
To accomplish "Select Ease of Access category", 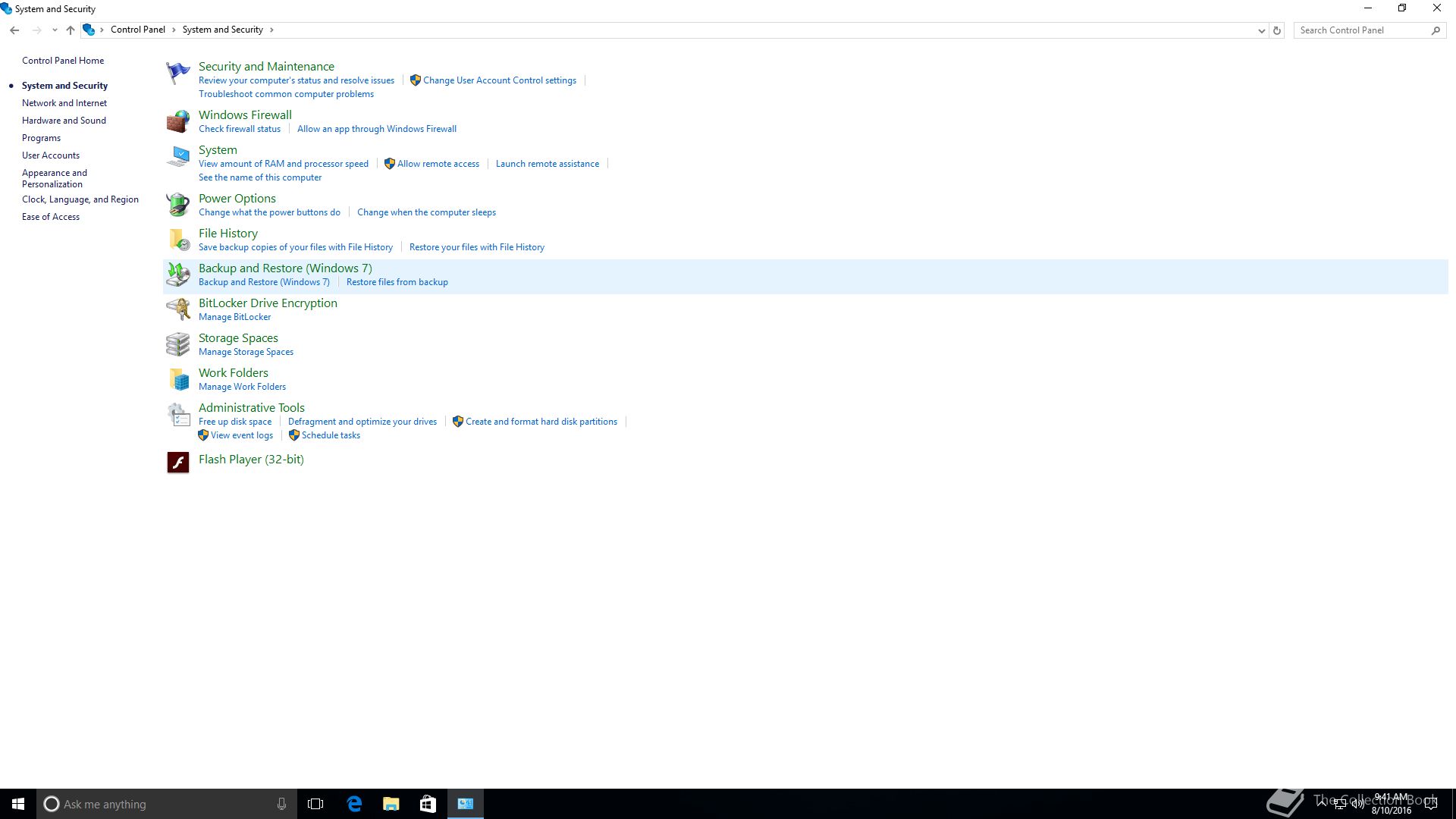I will (x=51, y=217).
